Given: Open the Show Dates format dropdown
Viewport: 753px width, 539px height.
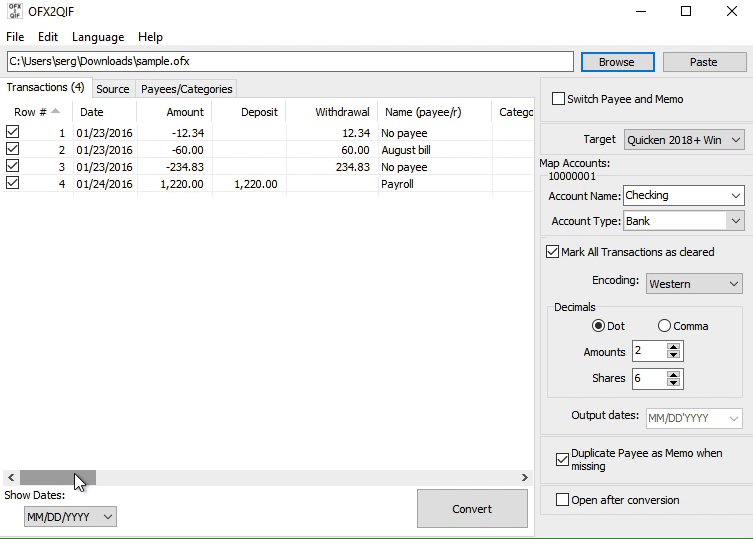Looking at the screenshot, I should pyautogui.click(x=70, y=517).
